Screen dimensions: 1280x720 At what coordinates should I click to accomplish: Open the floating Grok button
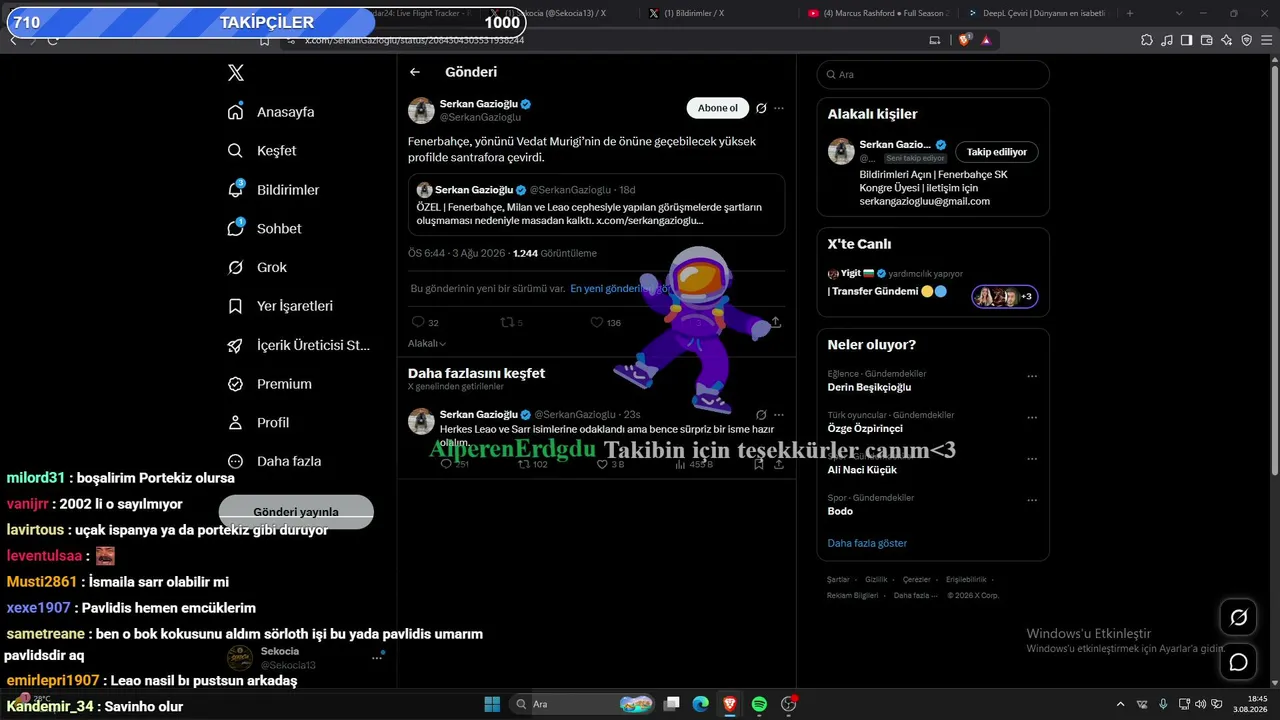click(1239, 617)
